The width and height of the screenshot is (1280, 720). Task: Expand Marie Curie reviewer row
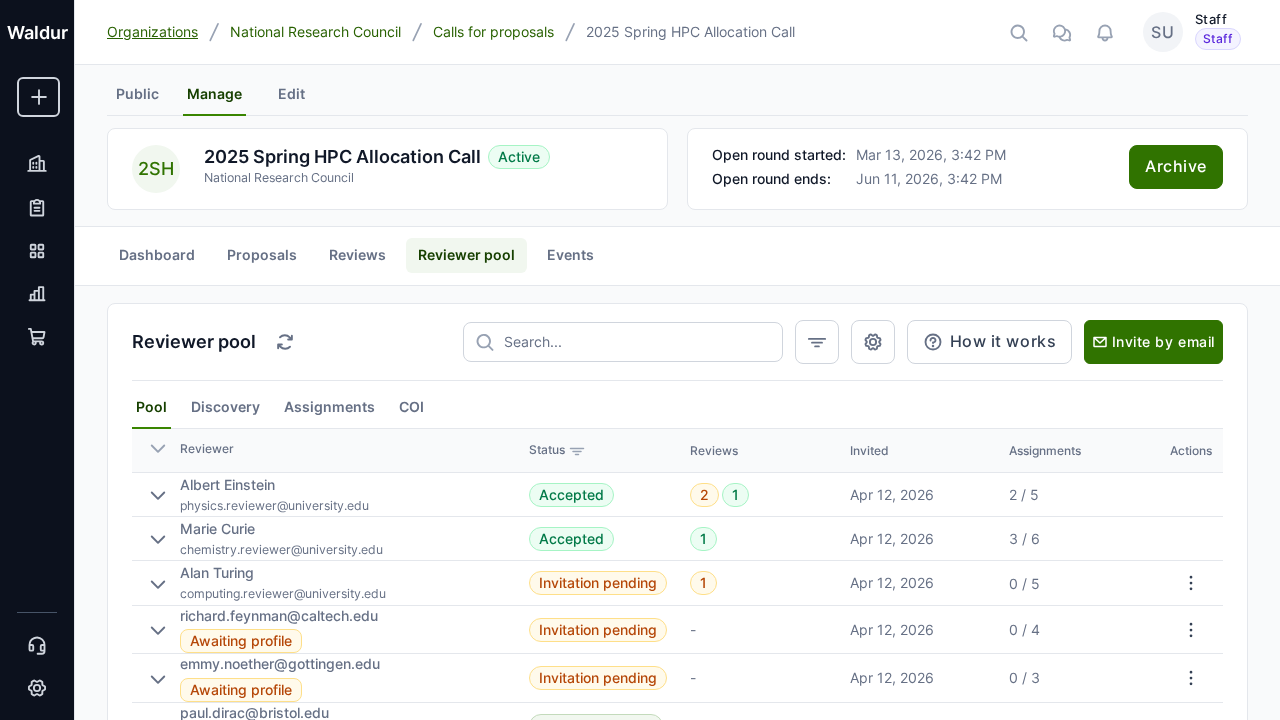point(158,539)
